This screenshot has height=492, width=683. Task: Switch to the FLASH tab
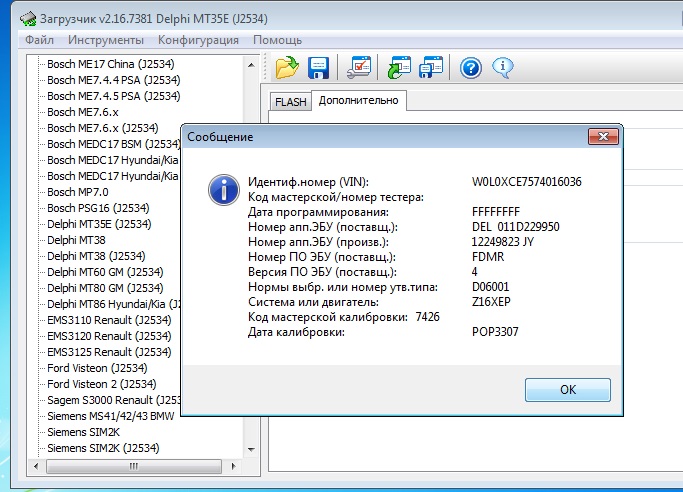coord(291,102)
